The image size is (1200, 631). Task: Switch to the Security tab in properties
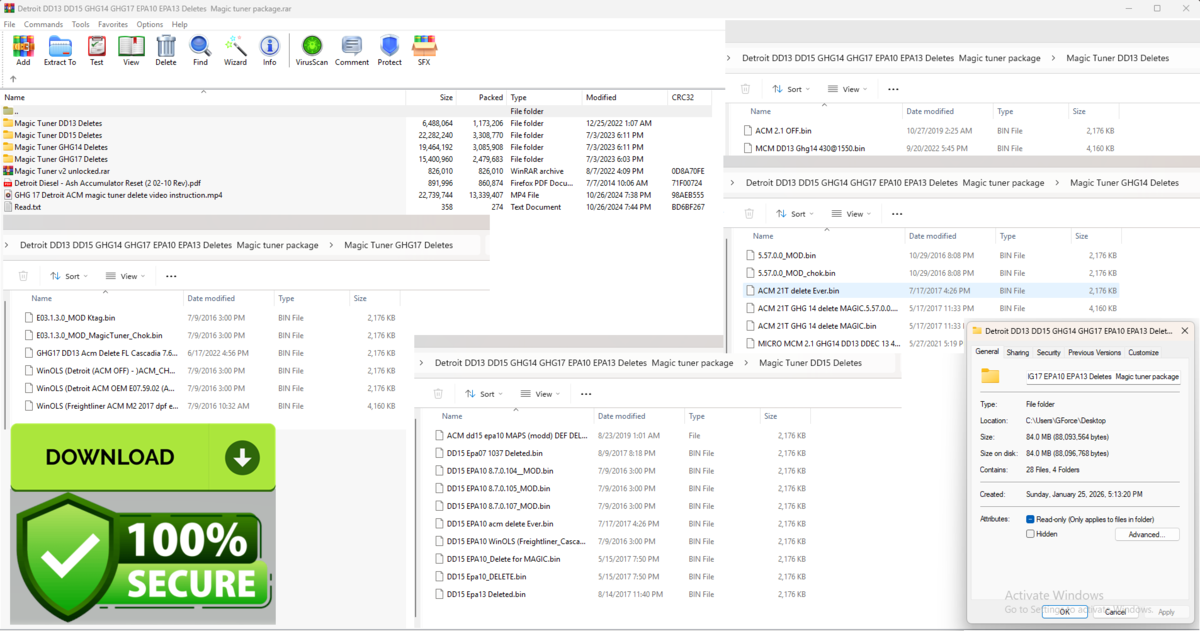click(x=1048, y=353)
